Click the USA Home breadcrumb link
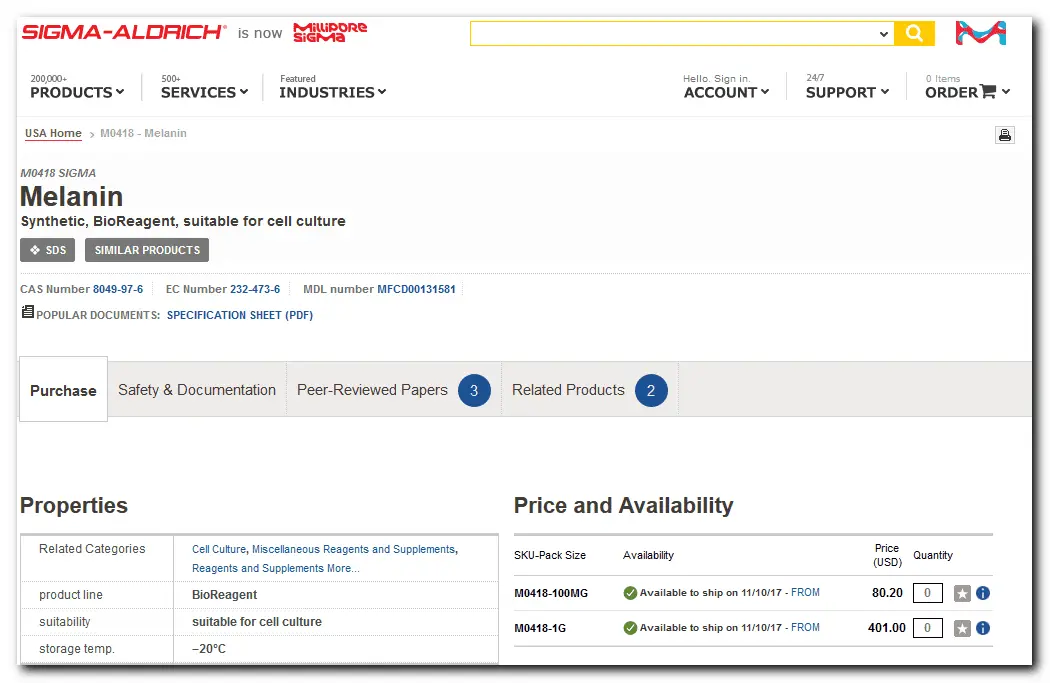 (53, 133)
